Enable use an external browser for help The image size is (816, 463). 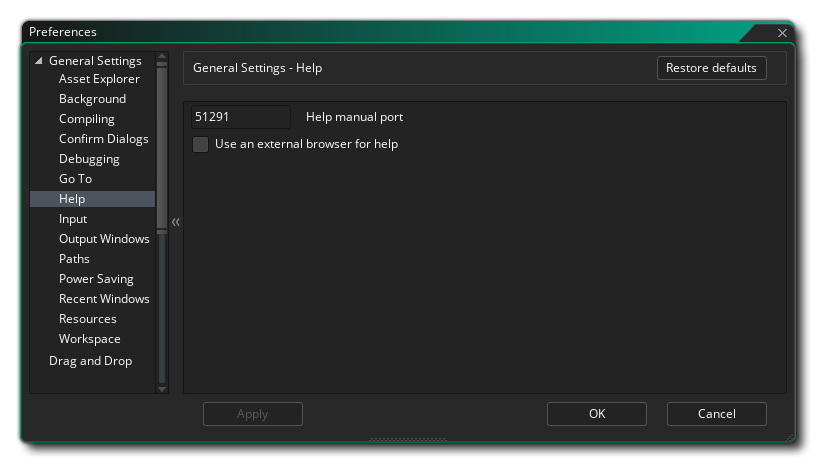[201, 144]
